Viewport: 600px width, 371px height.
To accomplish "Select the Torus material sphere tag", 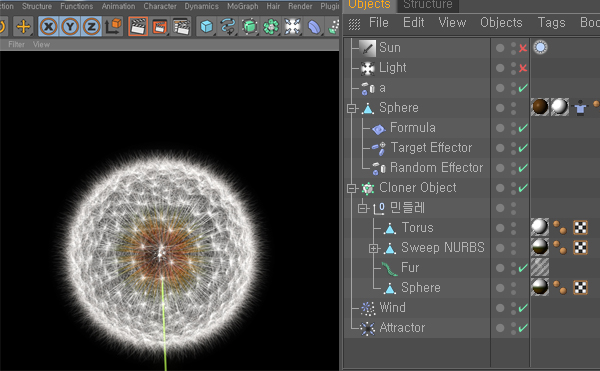I will (540, 227).
